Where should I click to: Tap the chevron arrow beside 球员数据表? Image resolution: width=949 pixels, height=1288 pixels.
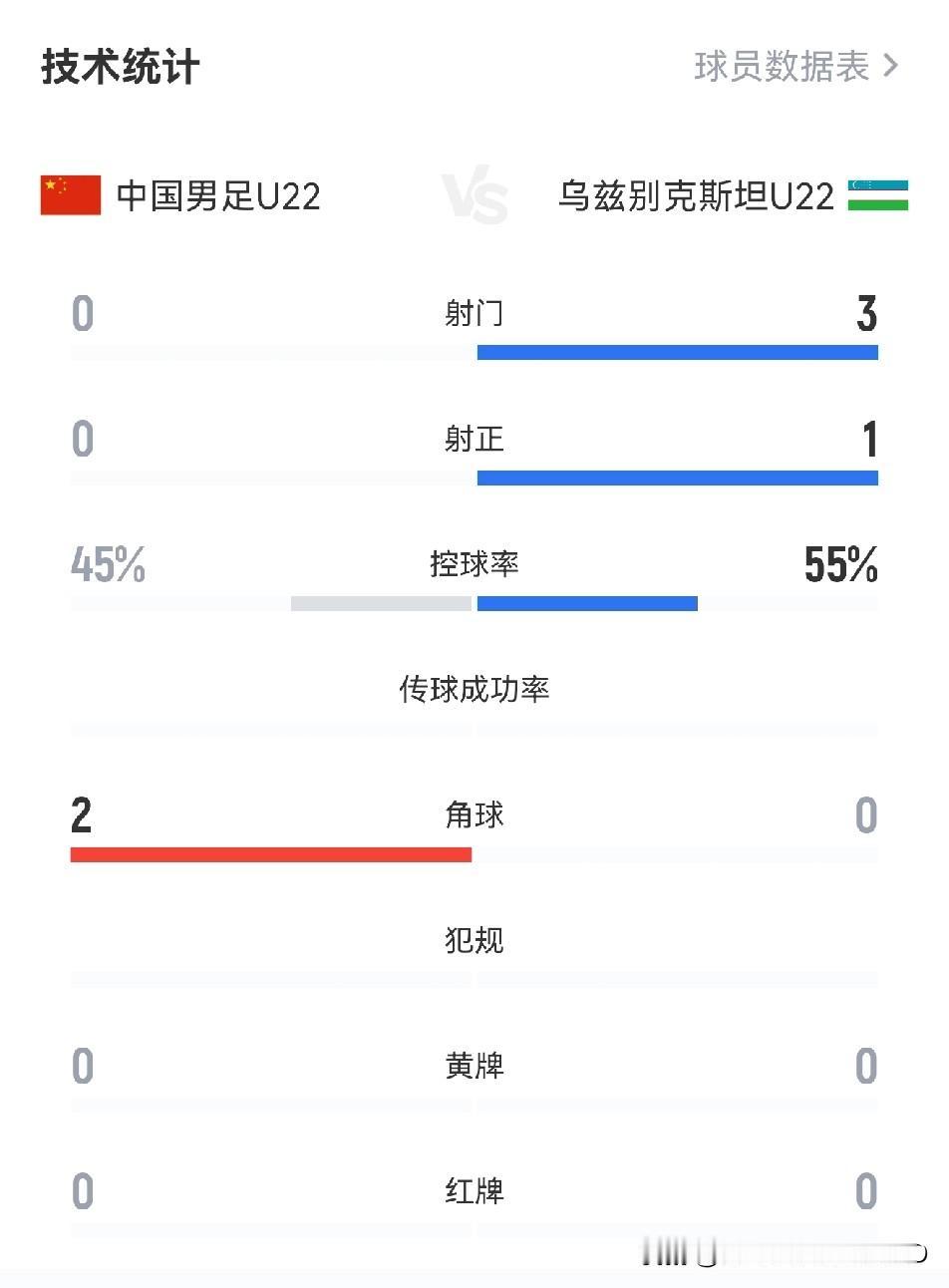click(890, 67)
